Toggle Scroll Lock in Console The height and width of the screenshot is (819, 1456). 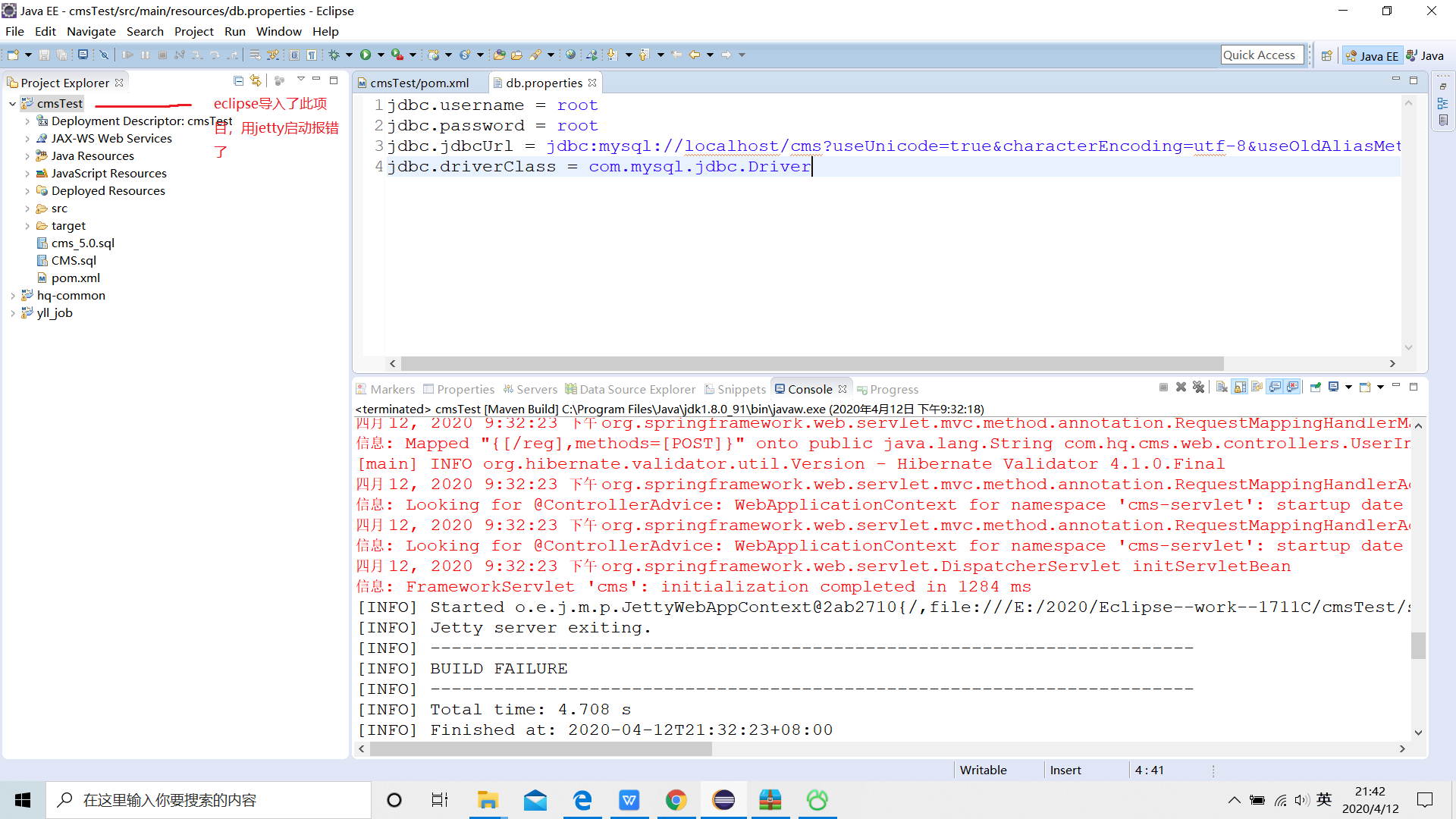pyautogui.click(x=1240, y=387)
